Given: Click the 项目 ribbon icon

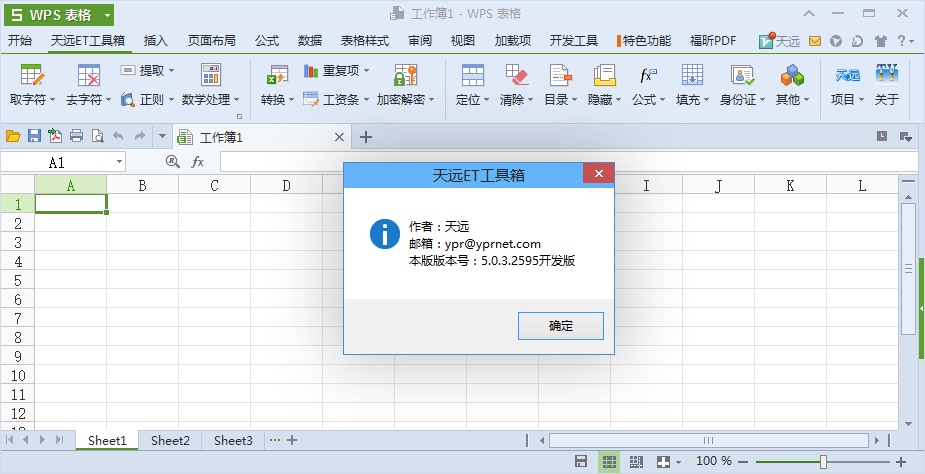Looking at the screenshot, I should tap(848, 75).
